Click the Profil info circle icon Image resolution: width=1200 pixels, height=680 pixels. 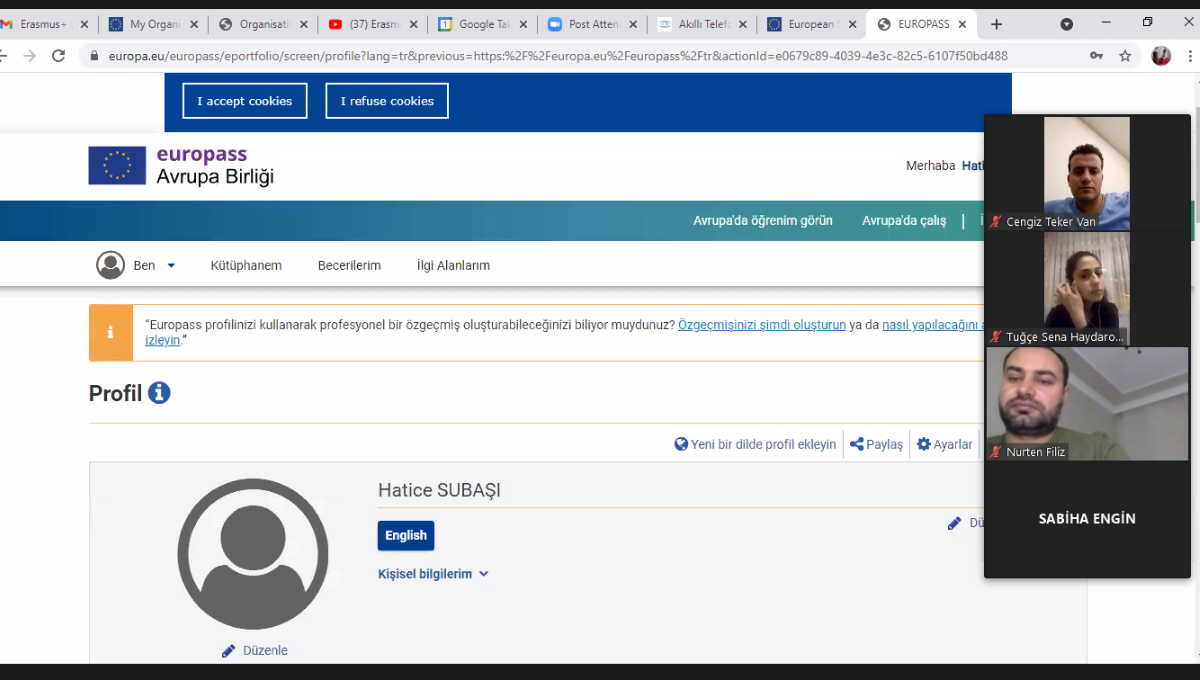click(159, 393)
